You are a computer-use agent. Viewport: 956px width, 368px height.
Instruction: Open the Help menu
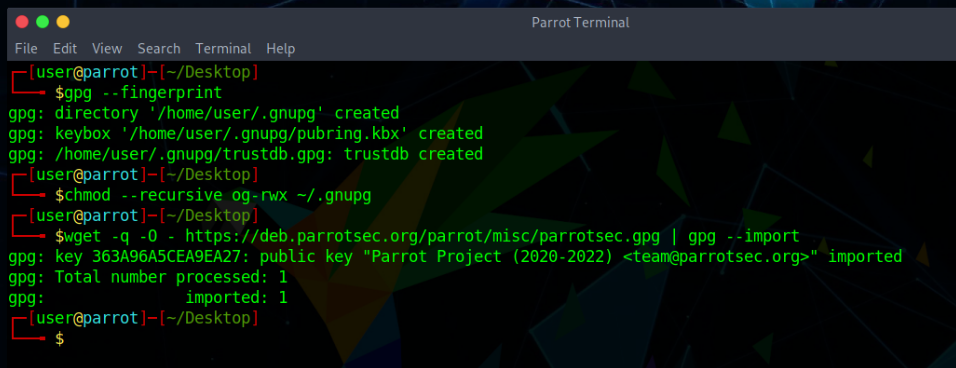(280, 49)
